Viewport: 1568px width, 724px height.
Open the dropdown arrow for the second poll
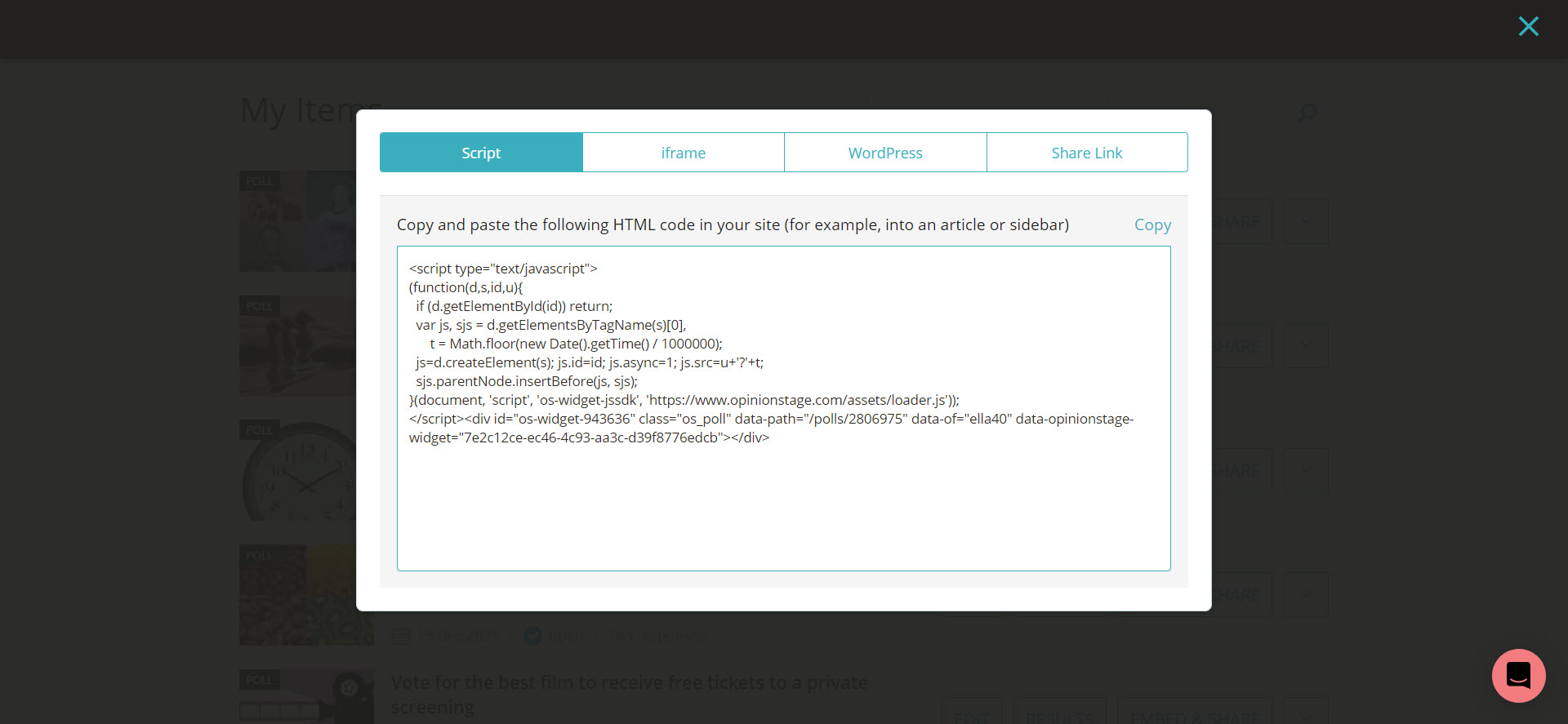click(1306, 346)
